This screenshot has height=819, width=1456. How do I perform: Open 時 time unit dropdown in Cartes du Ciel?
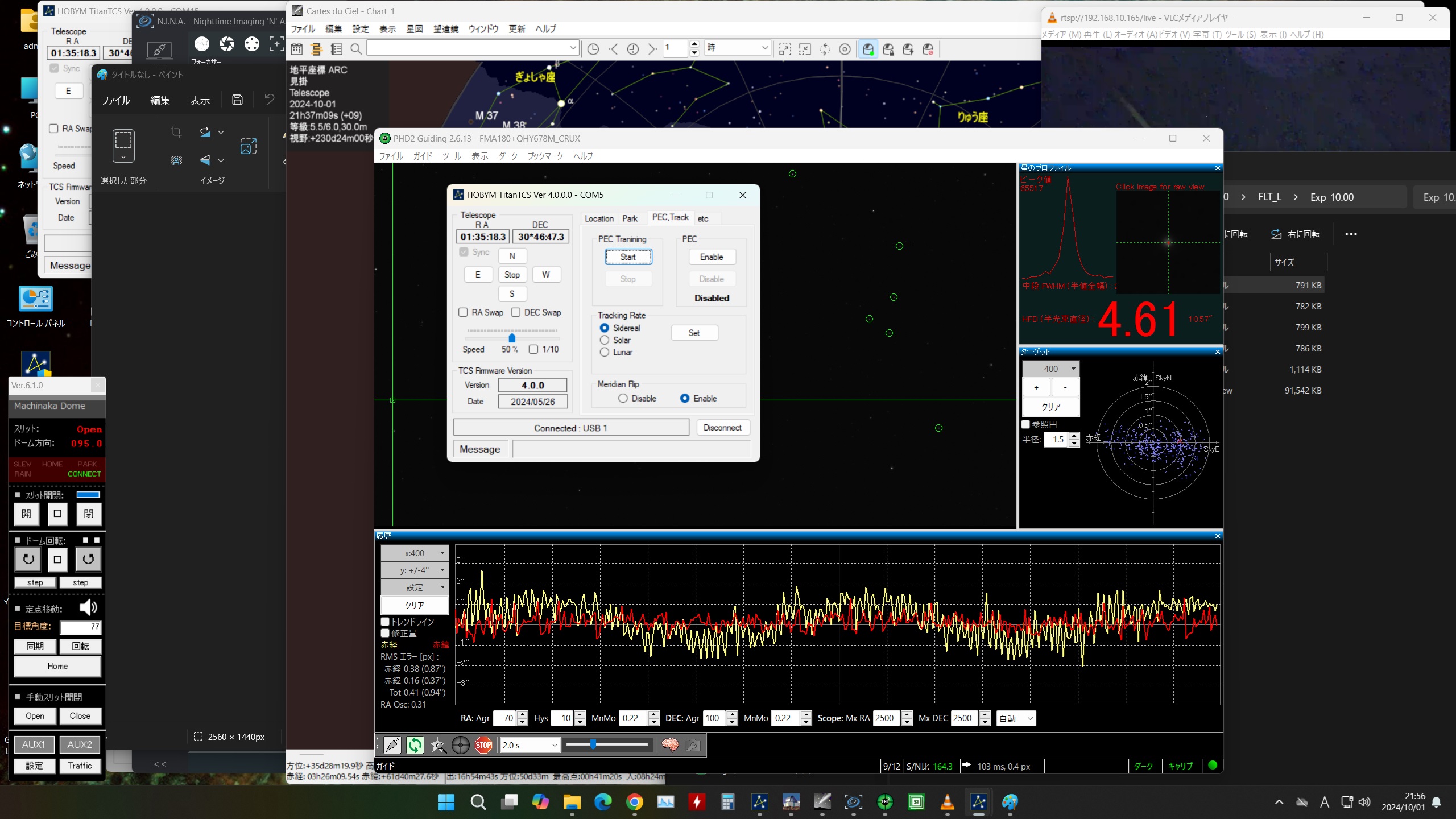click(737, 48)
